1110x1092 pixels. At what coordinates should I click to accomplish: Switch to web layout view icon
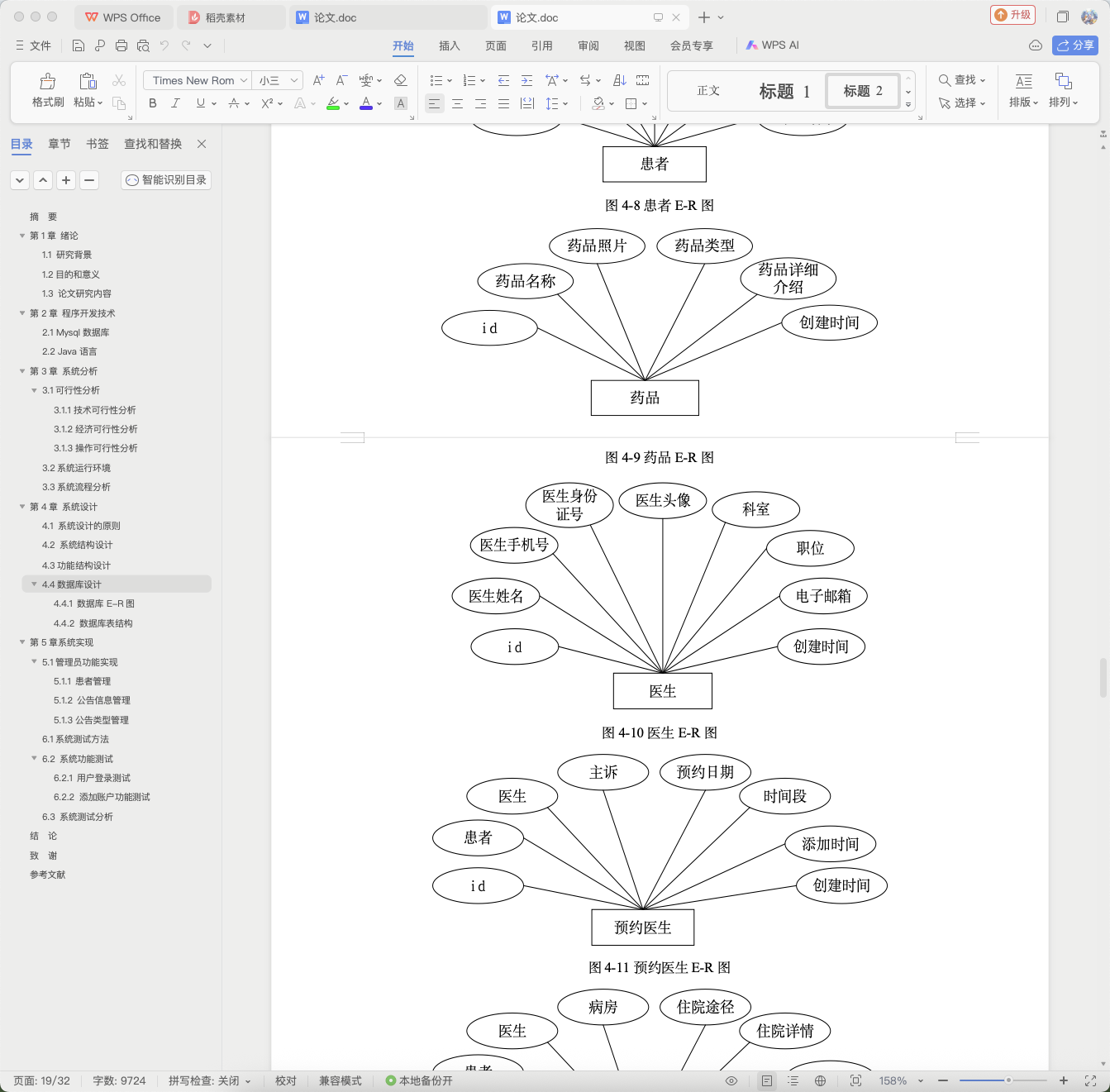pos(820,1080)
